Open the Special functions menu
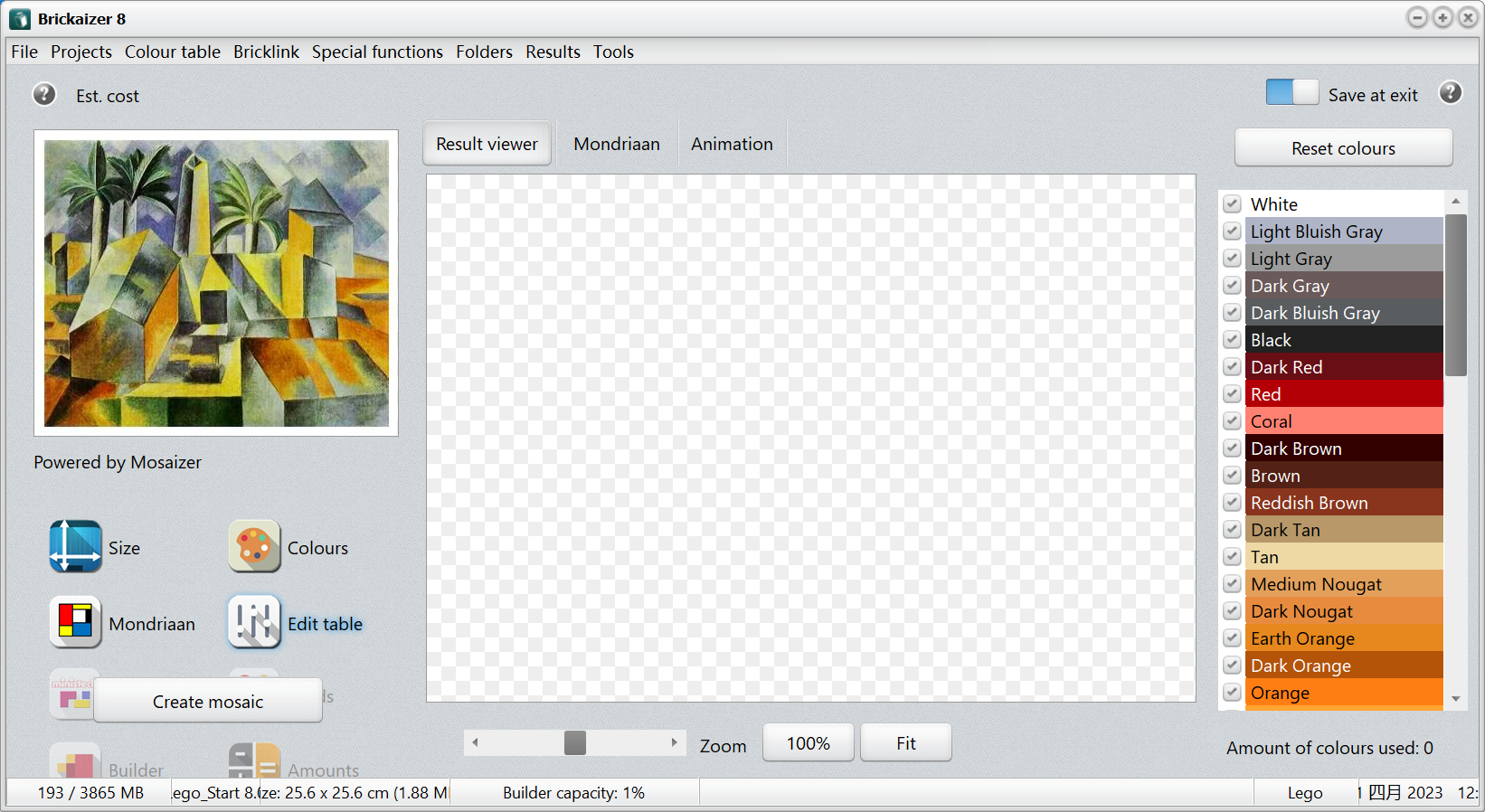Viewport: 1485px width, 812px height. click(377, 52)
